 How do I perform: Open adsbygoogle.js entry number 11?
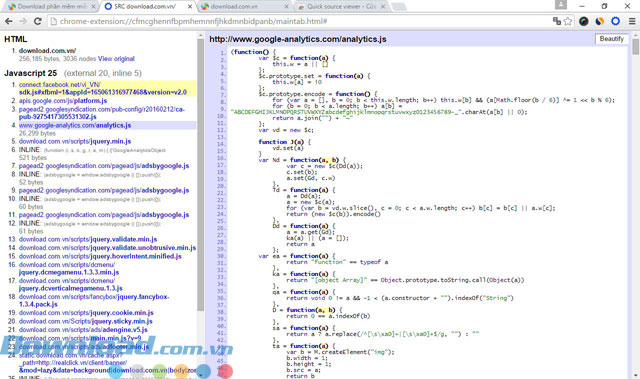[x=104, y=215]
